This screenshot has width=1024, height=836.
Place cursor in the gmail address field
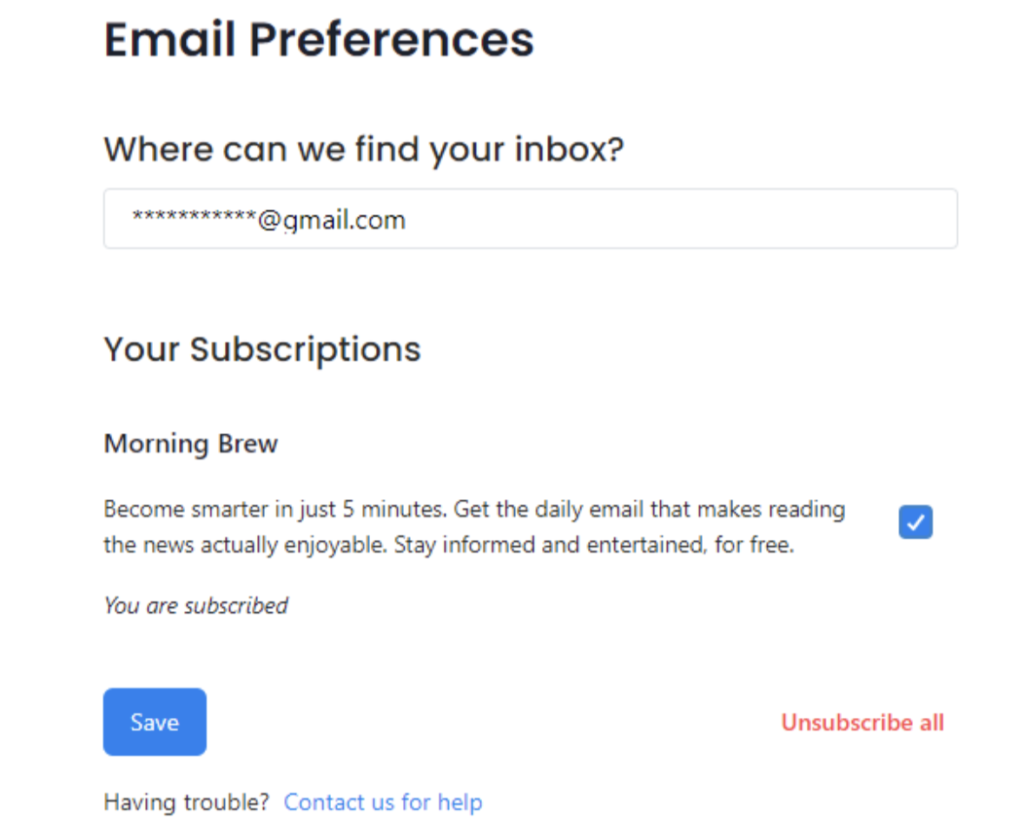(530, 218)
